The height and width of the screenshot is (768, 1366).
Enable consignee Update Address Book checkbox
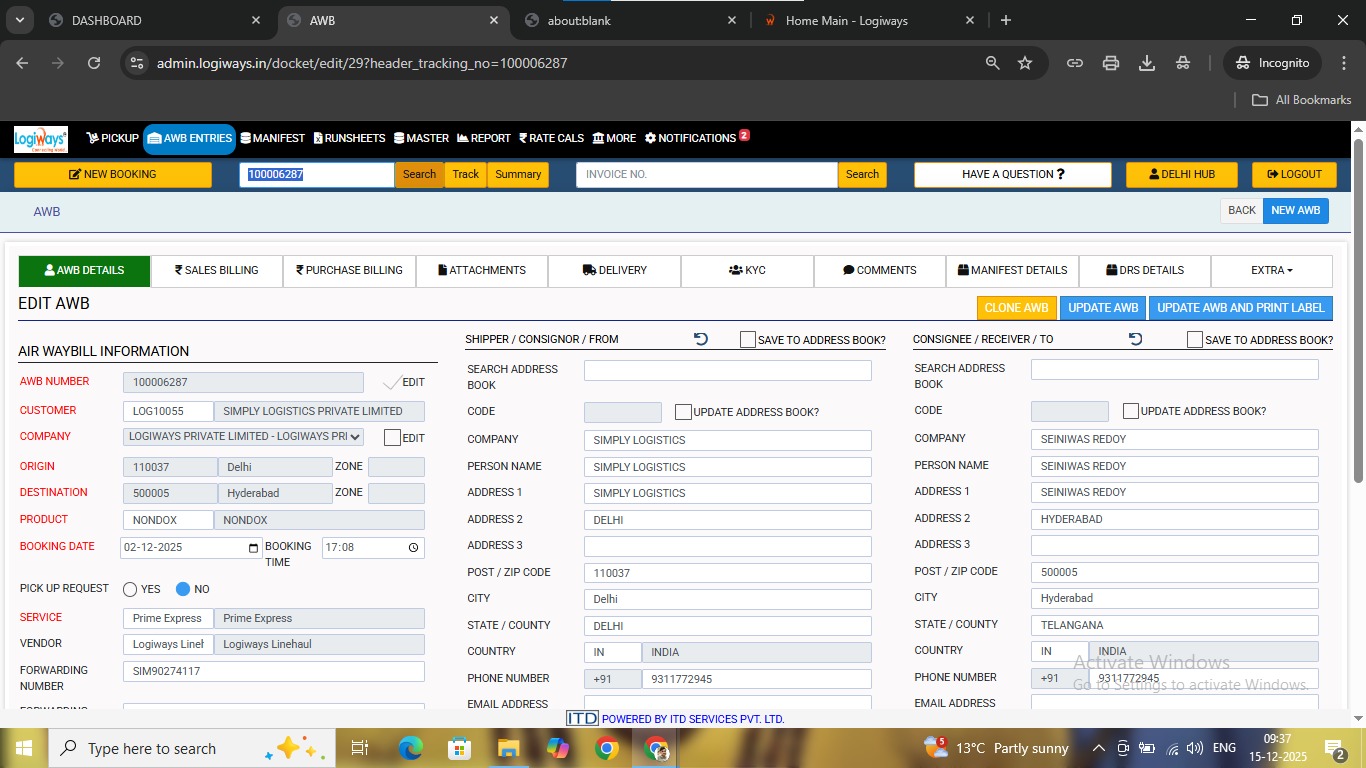[x=1131, y=411]
